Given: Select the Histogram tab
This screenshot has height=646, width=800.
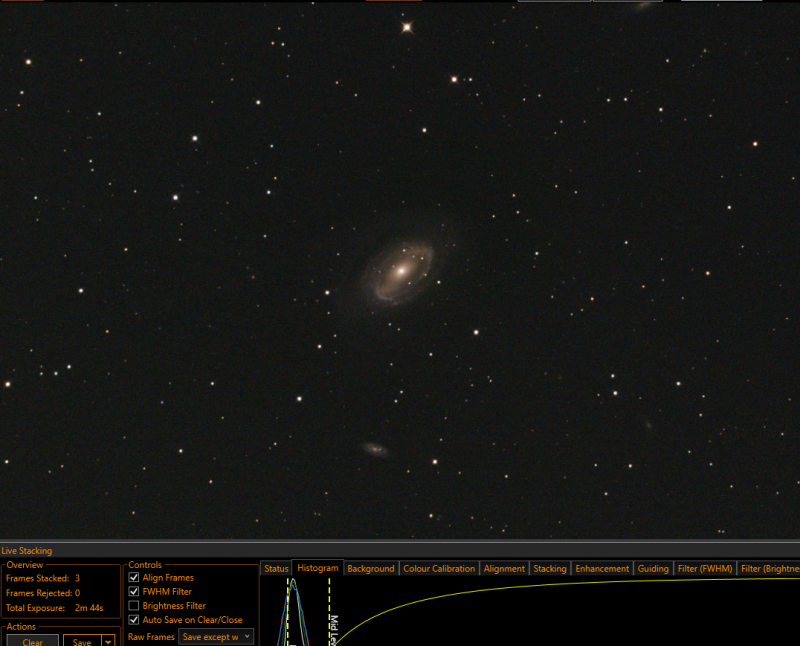Looking at the screenshot, I should coord(317,567).
